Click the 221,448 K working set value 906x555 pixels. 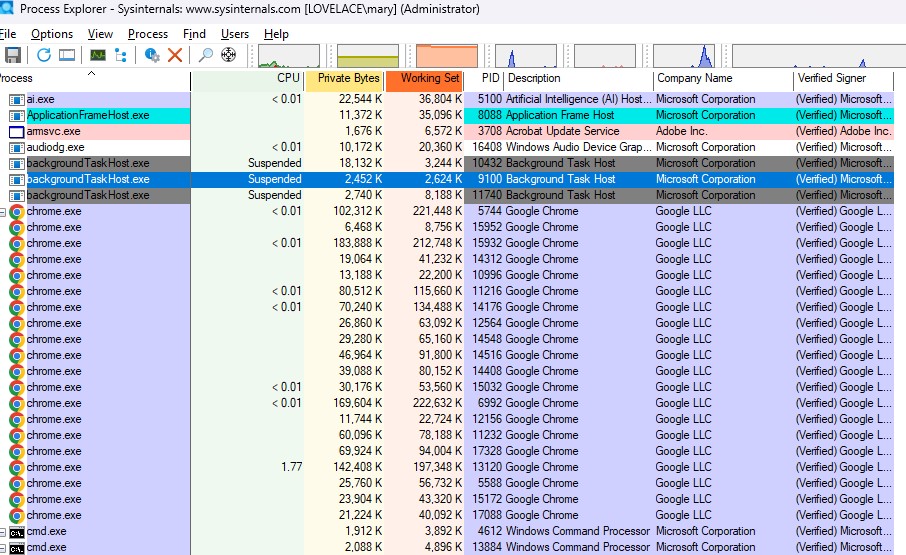coord(437,211)
